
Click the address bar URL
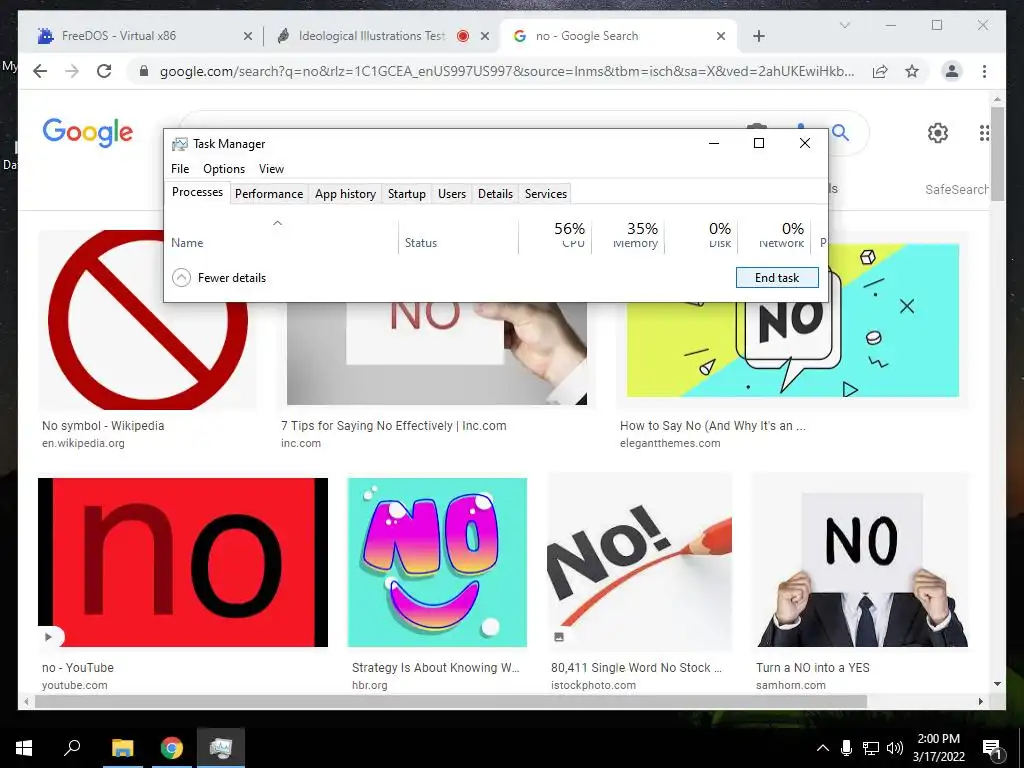(x=507, y=71)
